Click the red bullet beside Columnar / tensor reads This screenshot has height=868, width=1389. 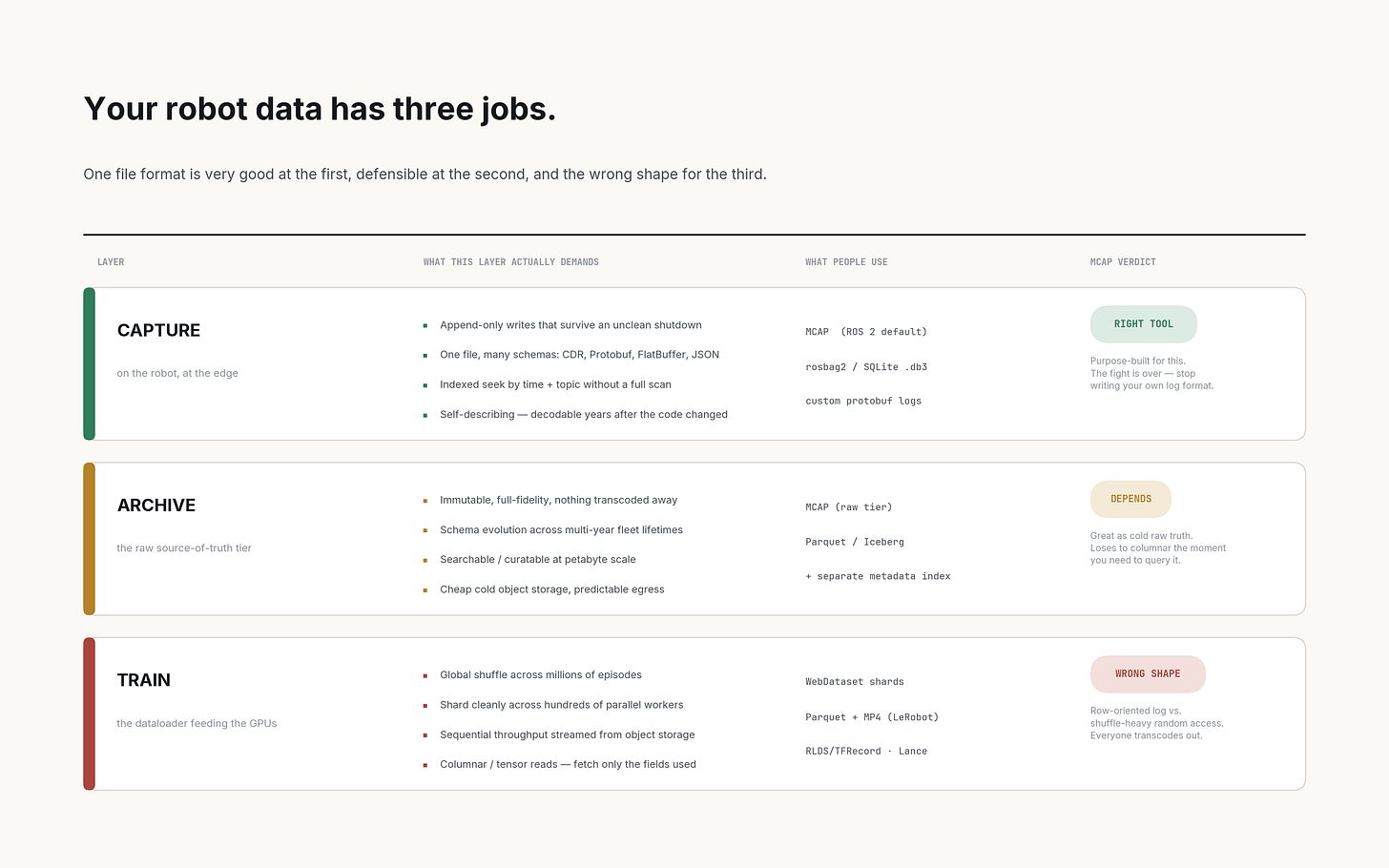(425, 765)
